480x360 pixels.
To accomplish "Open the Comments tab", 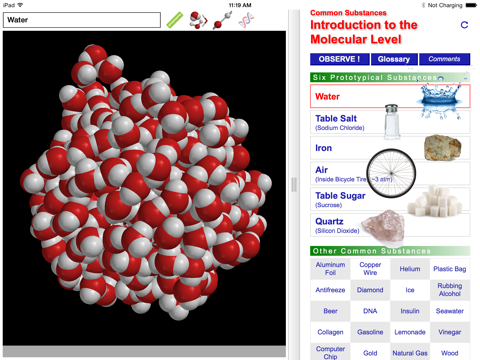I will point(445,59).
